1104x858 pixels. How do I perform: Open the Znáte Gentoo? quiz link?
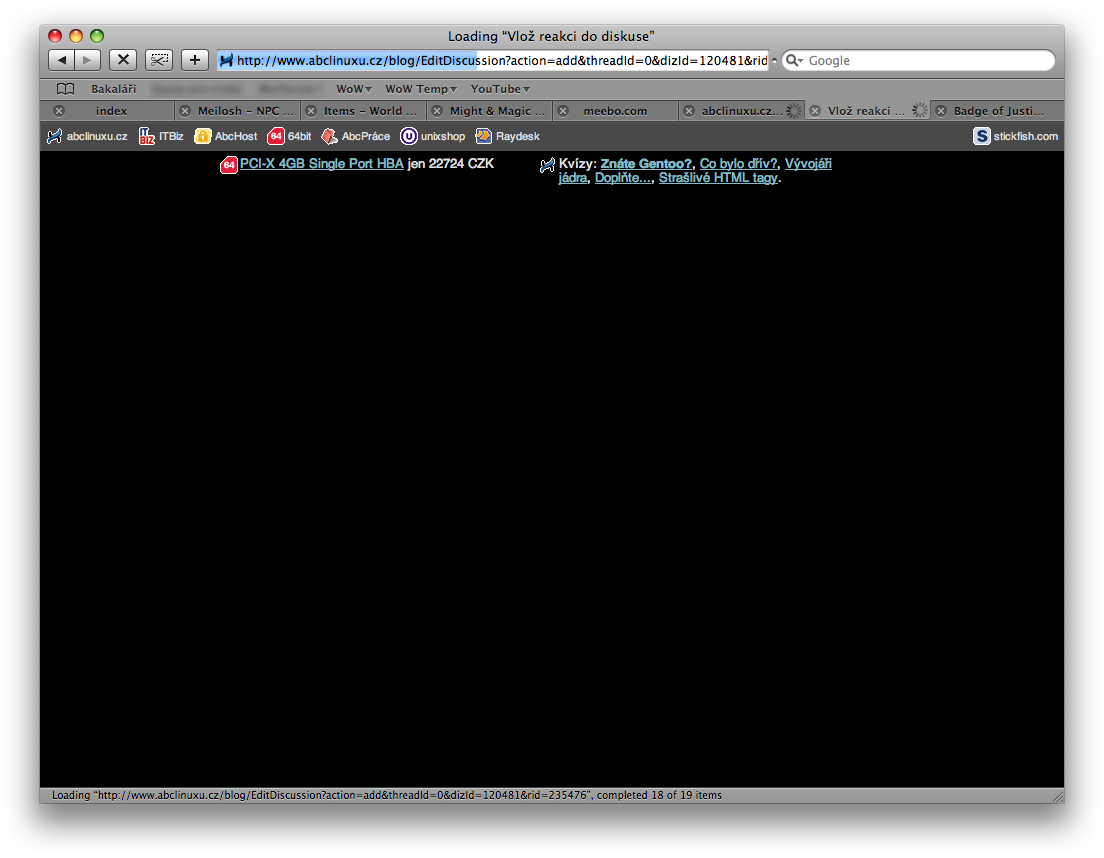coord(646,163)
